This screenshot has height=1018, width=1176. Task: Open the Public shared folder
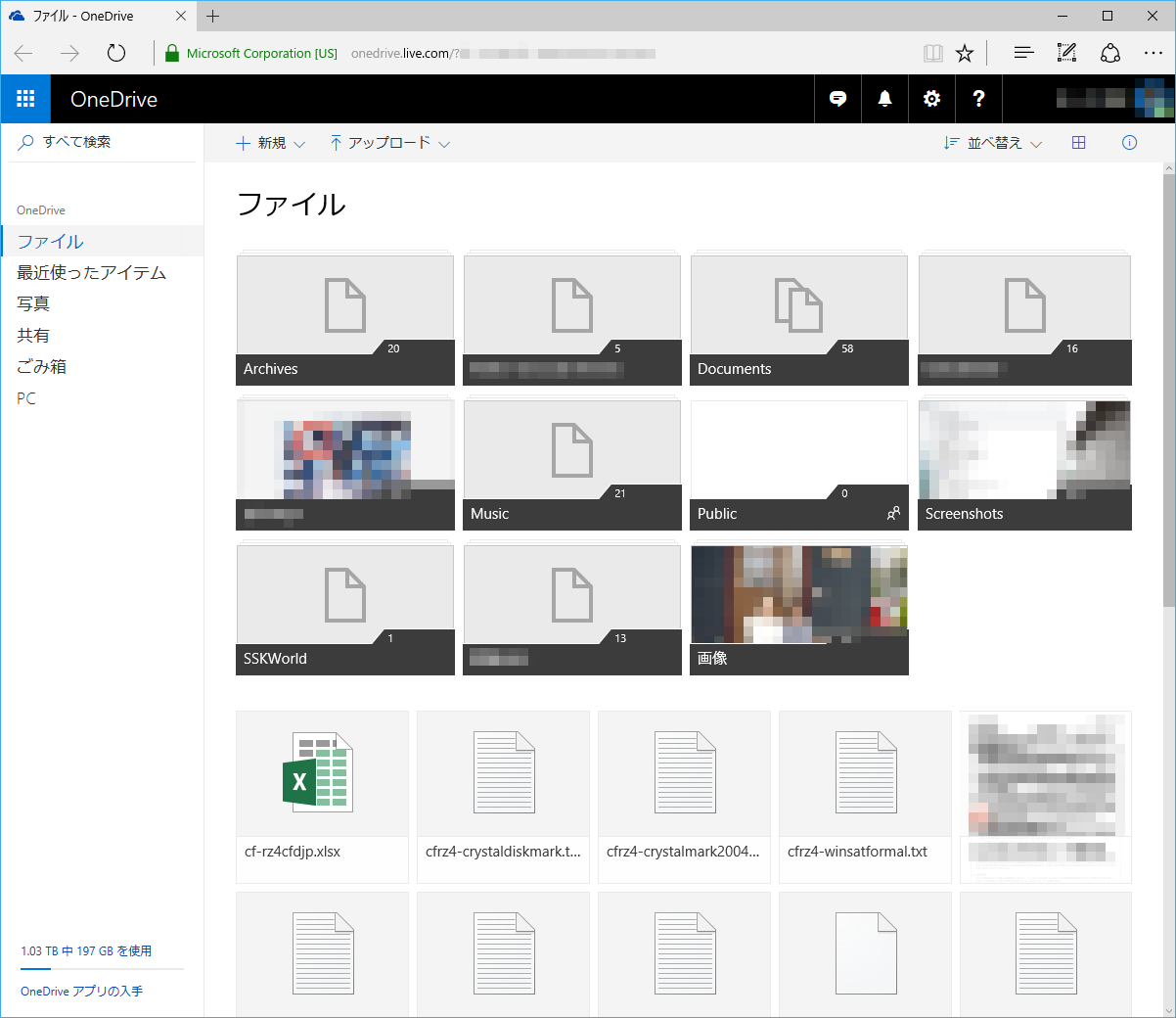point(799,464)
